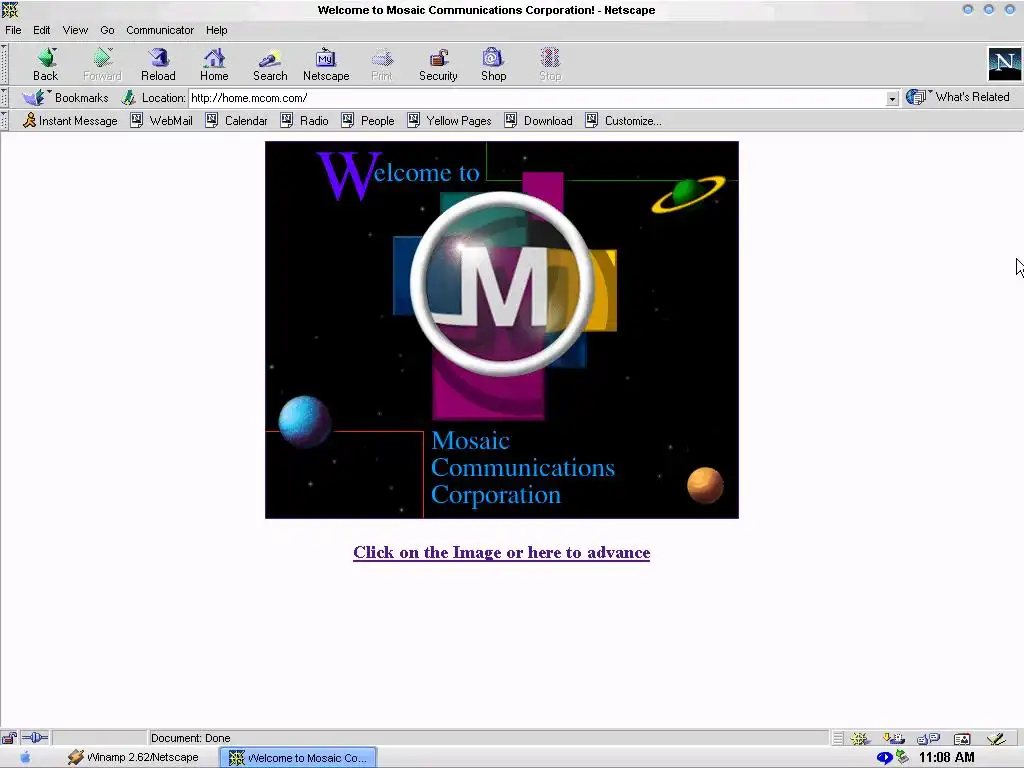Open Download from personal toolbar
1024x768 pixels.
pos(538,121)
